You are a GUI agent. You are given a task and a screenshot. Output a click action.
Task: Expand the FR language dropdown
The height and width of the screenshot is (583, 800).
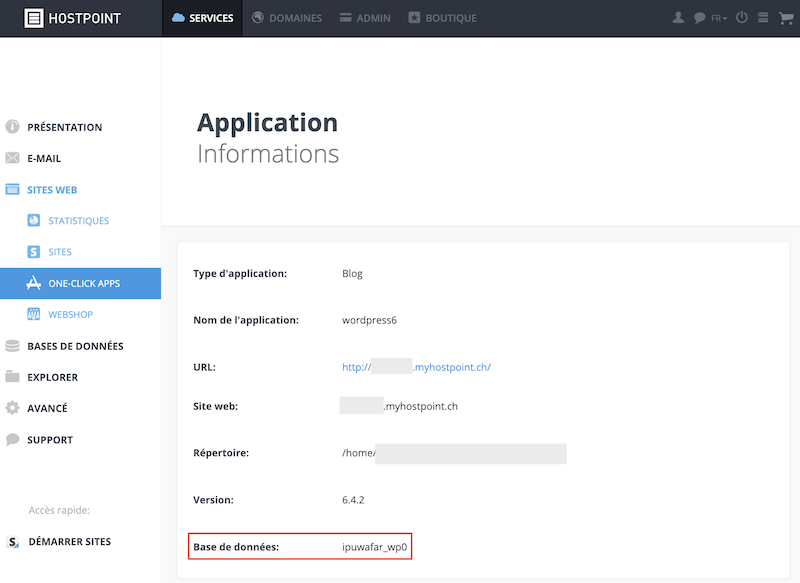click(x=719, y=18)
